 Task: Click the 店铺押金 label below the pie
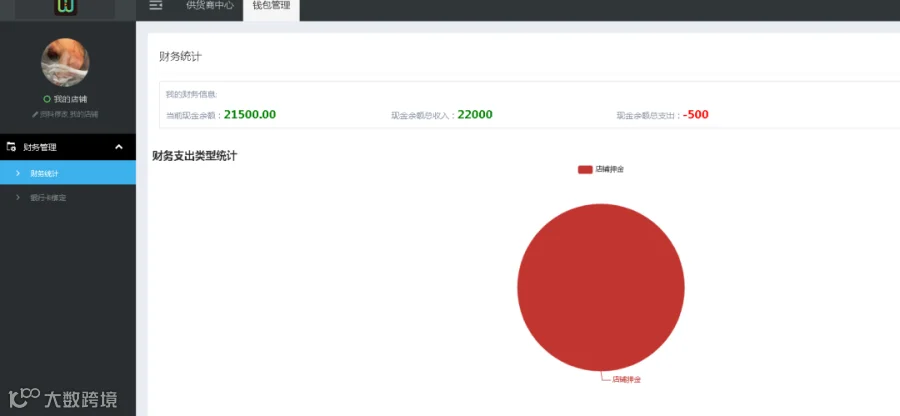click(626, 379)
